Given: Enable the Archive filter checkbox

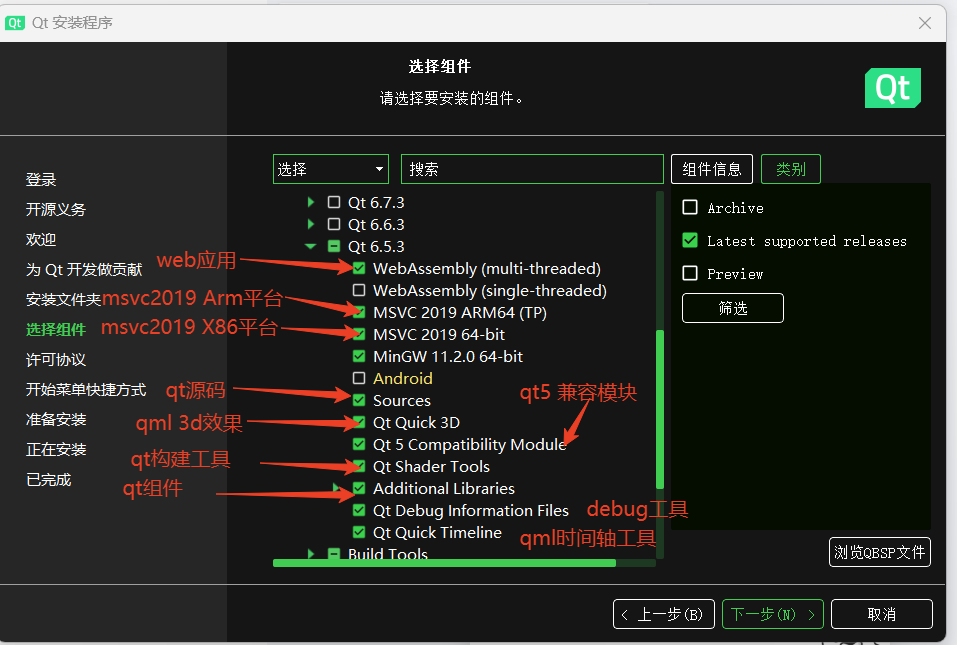Looking at the screenshot, I should click(690, 207).
